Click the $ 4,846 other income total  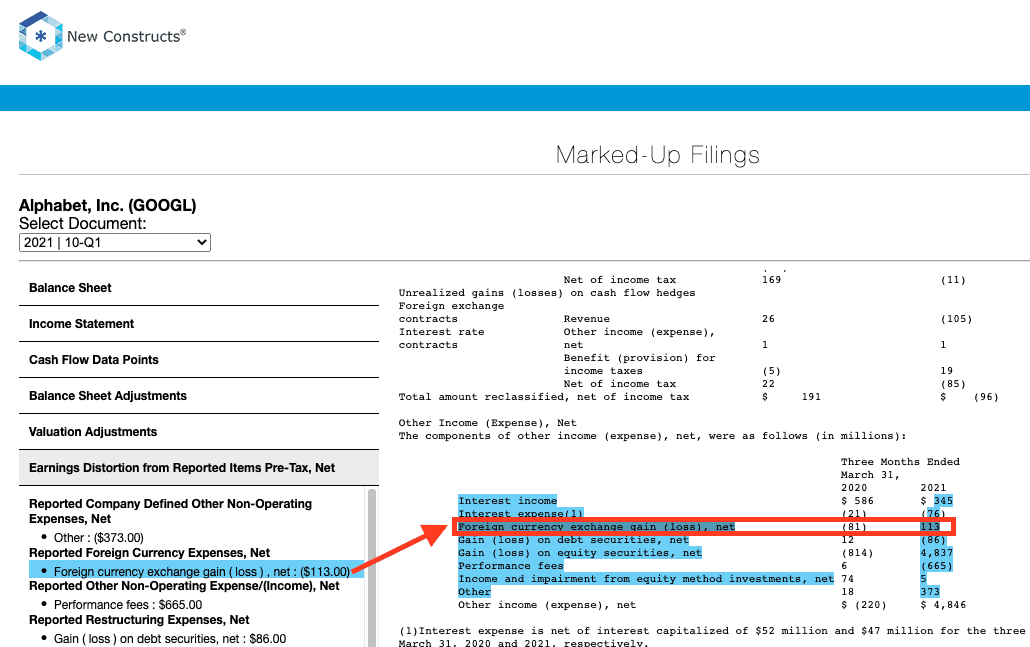pos(943,605)
